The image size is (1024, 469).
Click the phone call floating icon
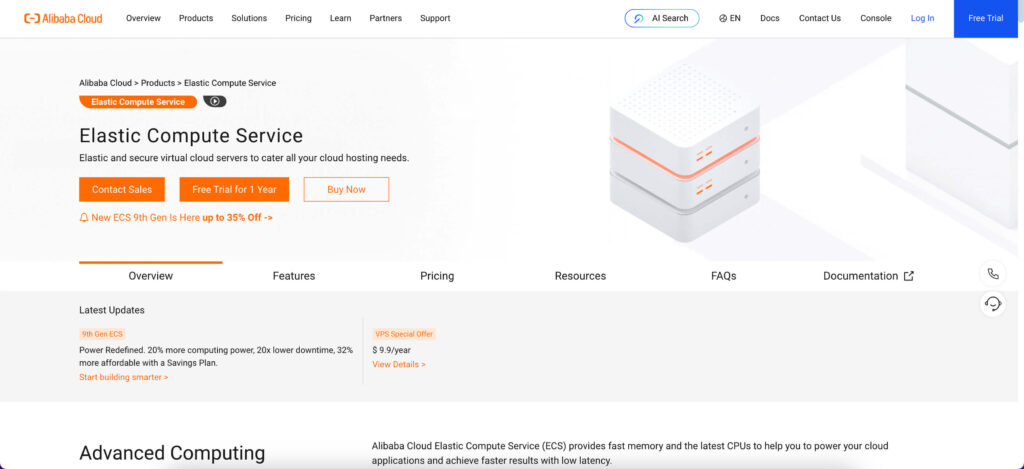click(993, 274)
